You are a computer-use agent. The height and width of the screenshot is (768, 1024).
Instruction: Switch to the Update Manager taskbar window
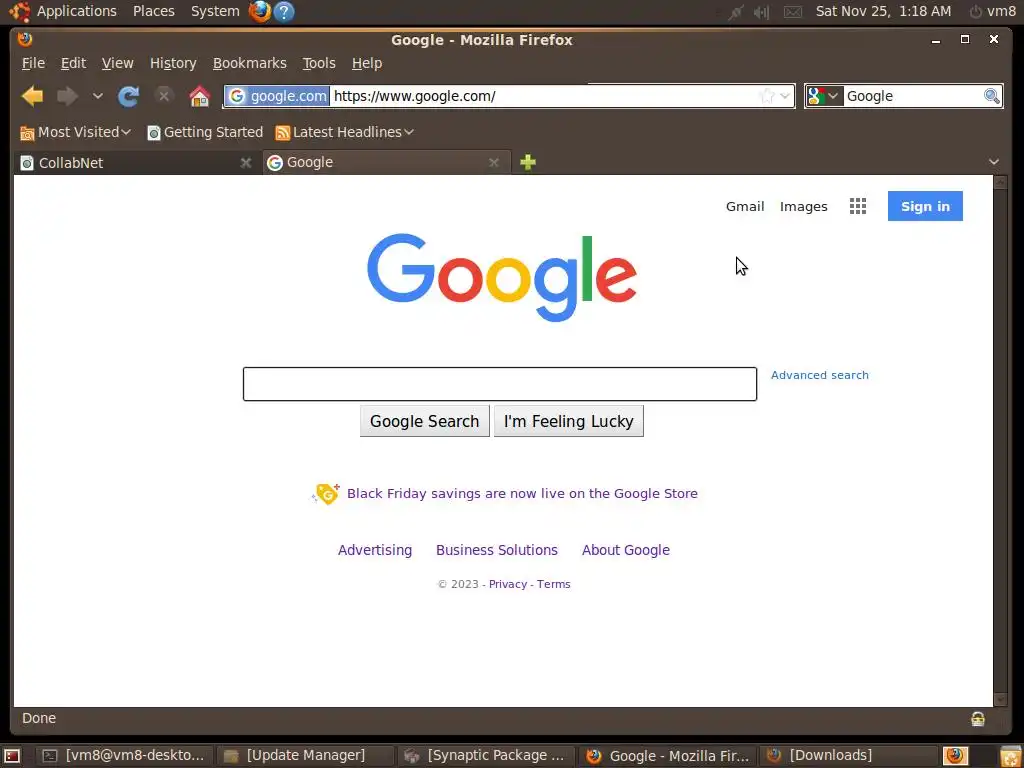click(x=304, y=756)
